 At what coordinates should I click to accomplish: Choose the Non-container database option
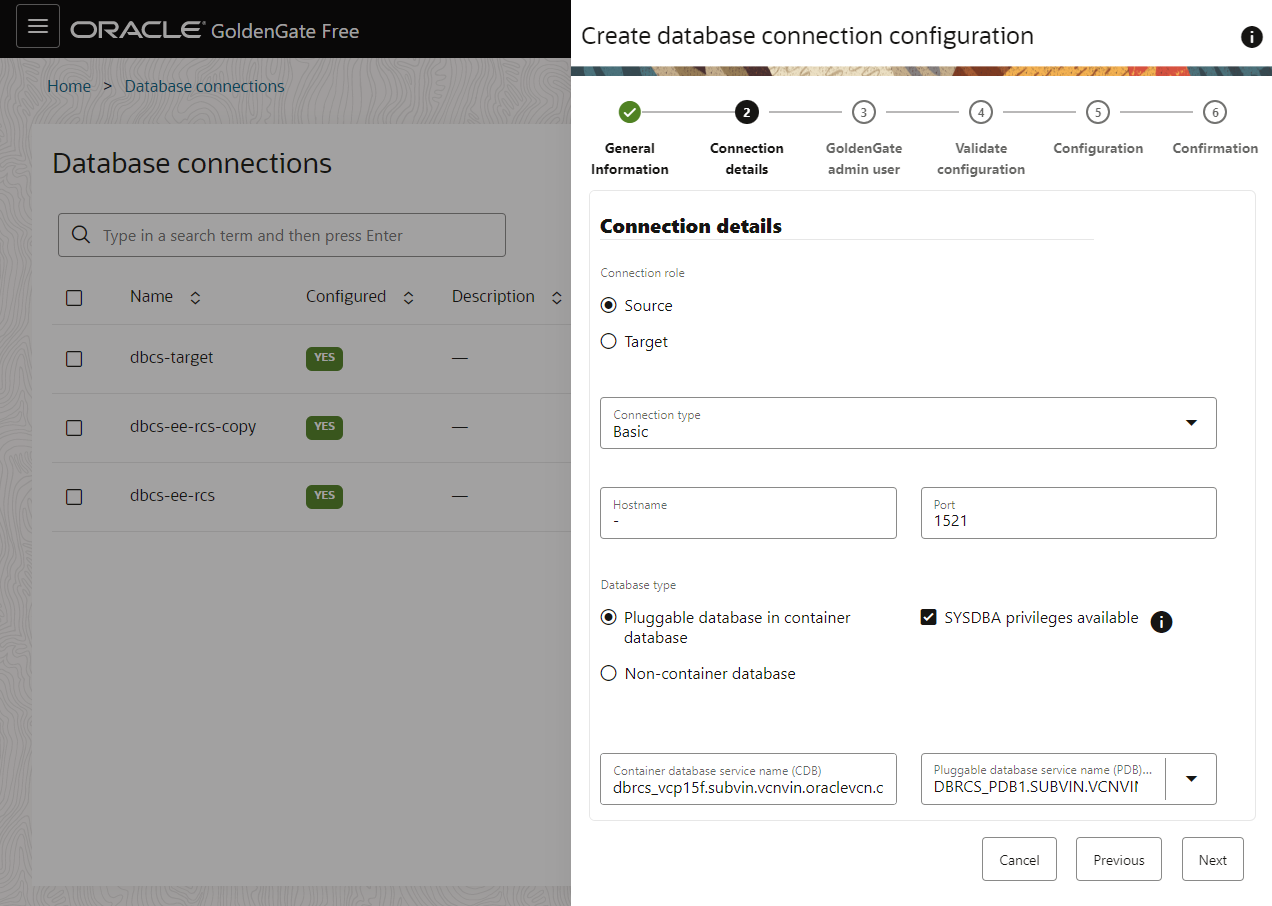click(609, 674)
